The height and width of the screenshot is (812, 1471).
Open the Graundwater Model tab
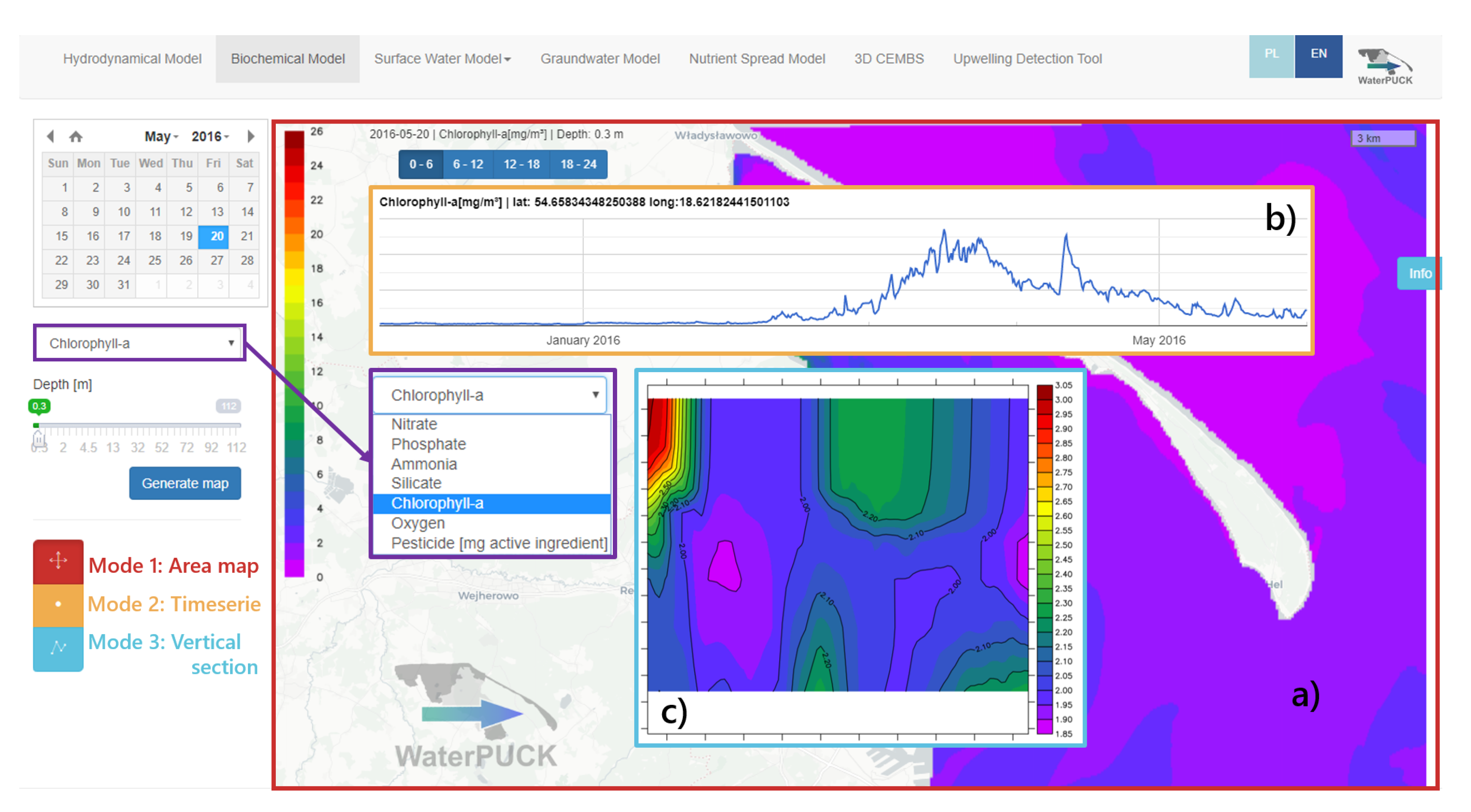(x=600, y=59)
